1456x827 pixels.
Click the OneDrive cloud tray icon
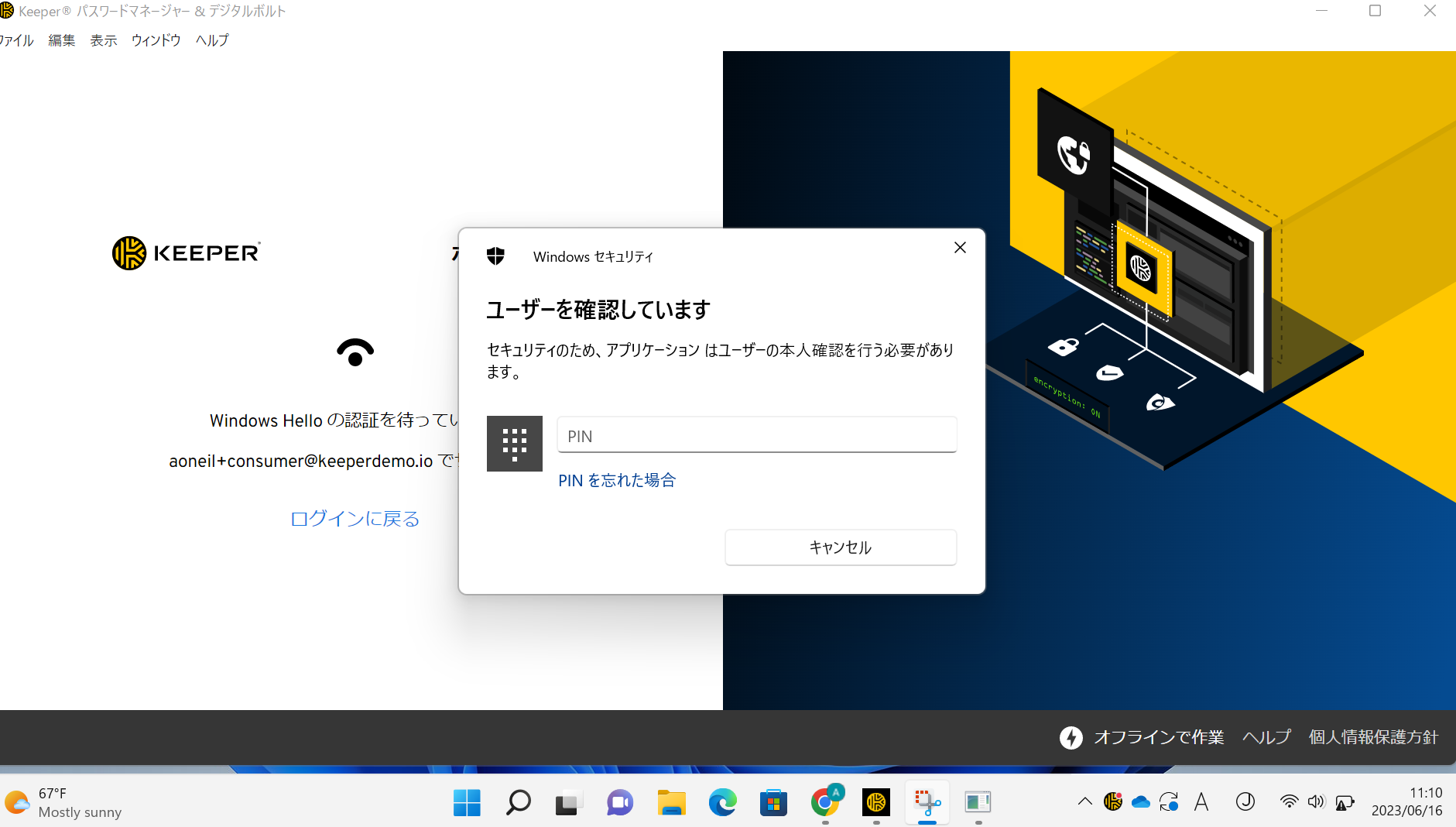click(1140, 802)
